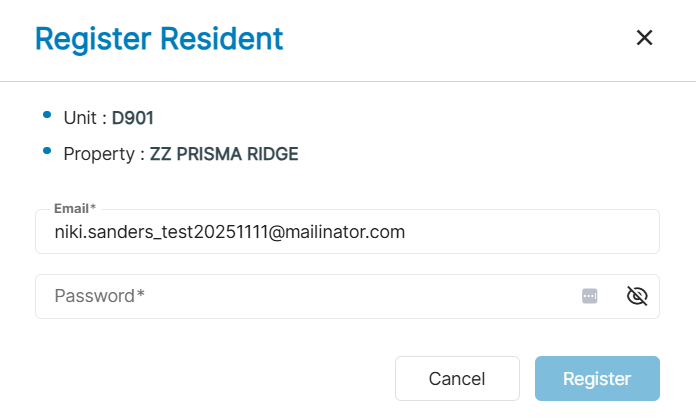Screen dimensions: 696x418
Task: Select the D901 unit value
Action: click(133, 118)
